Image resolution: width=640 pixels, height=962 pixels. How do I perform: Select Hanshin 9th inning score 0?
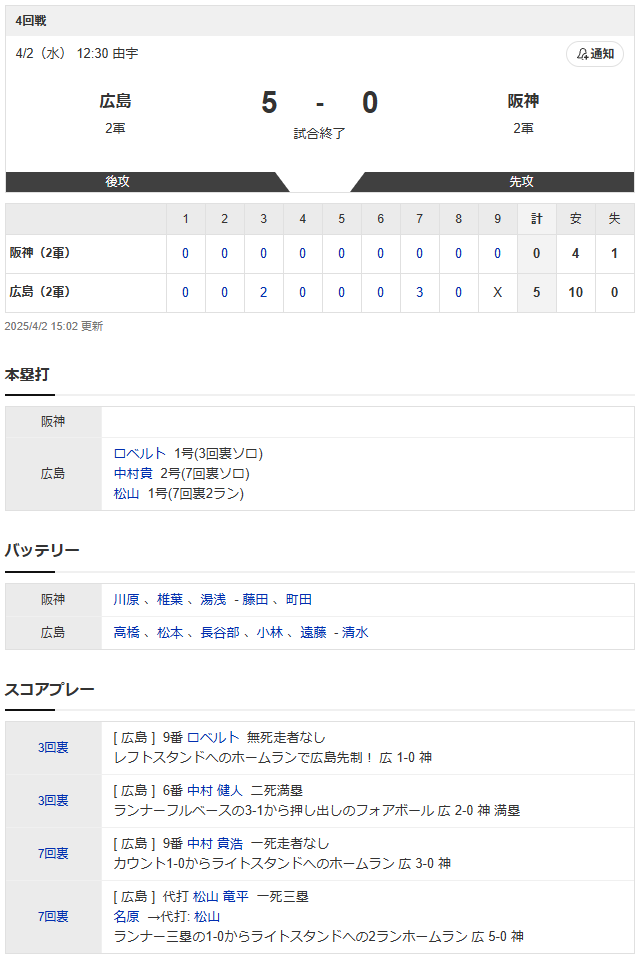tap(498, 253)
